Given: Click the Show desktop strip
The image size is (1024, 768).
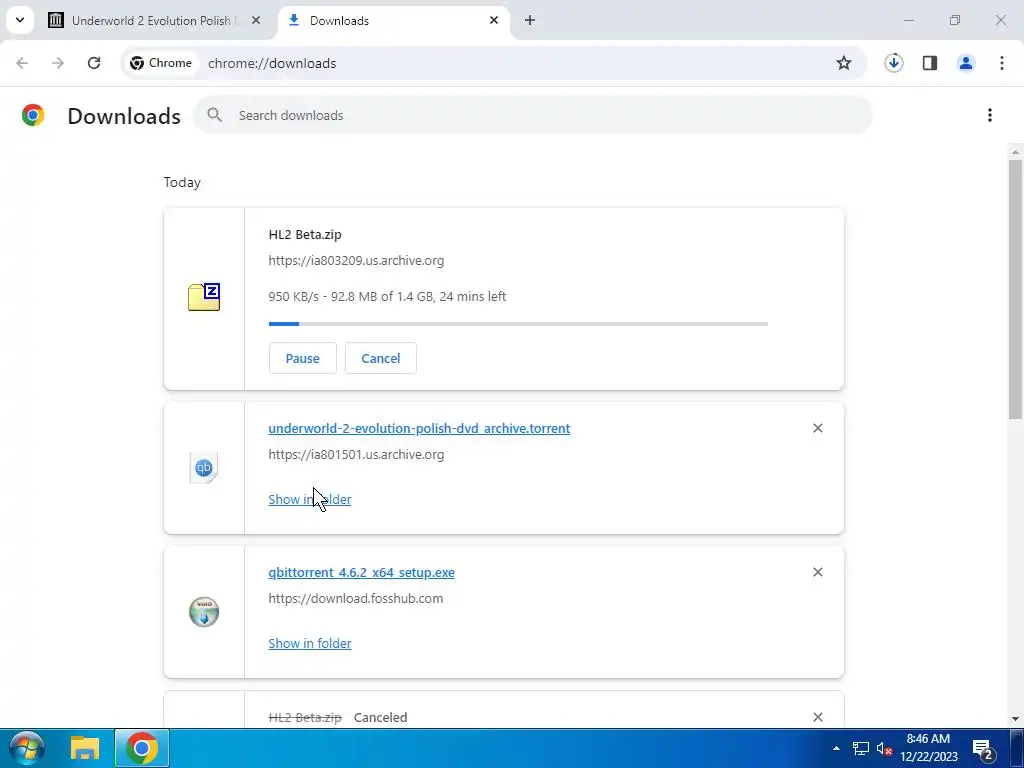Looking at the screenshot, I should 1016,748.
